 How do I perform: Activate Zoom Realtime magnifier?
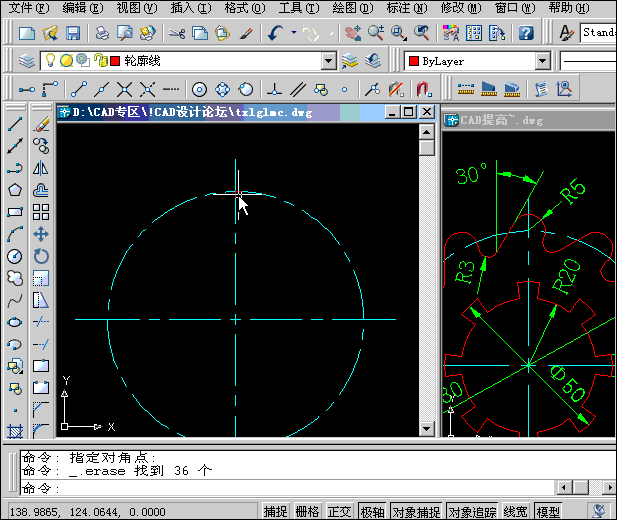click(x=376, y=33)
